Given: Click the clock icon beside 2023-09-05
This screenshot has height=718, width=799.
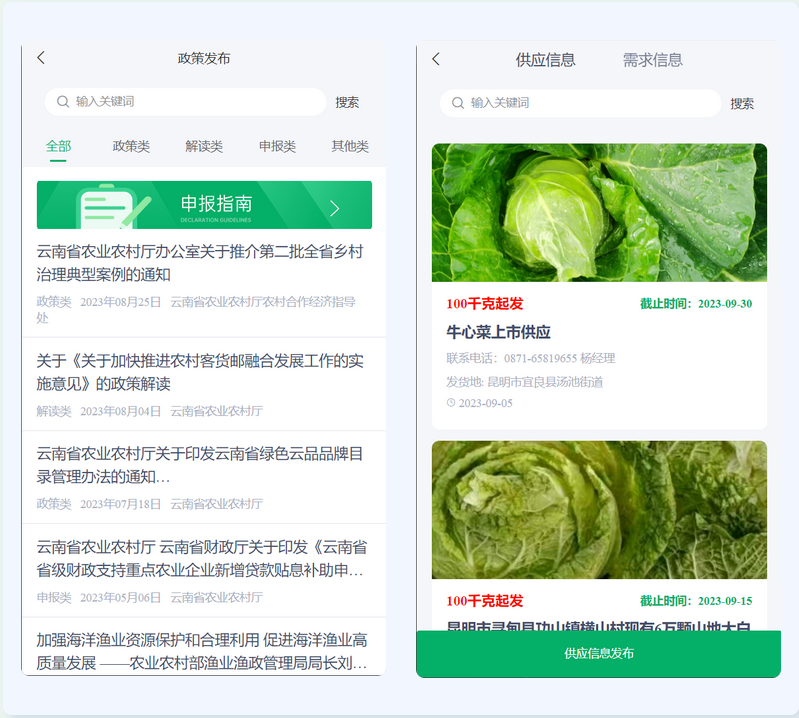Looking at the screenshot, I should tap(451, 403).
